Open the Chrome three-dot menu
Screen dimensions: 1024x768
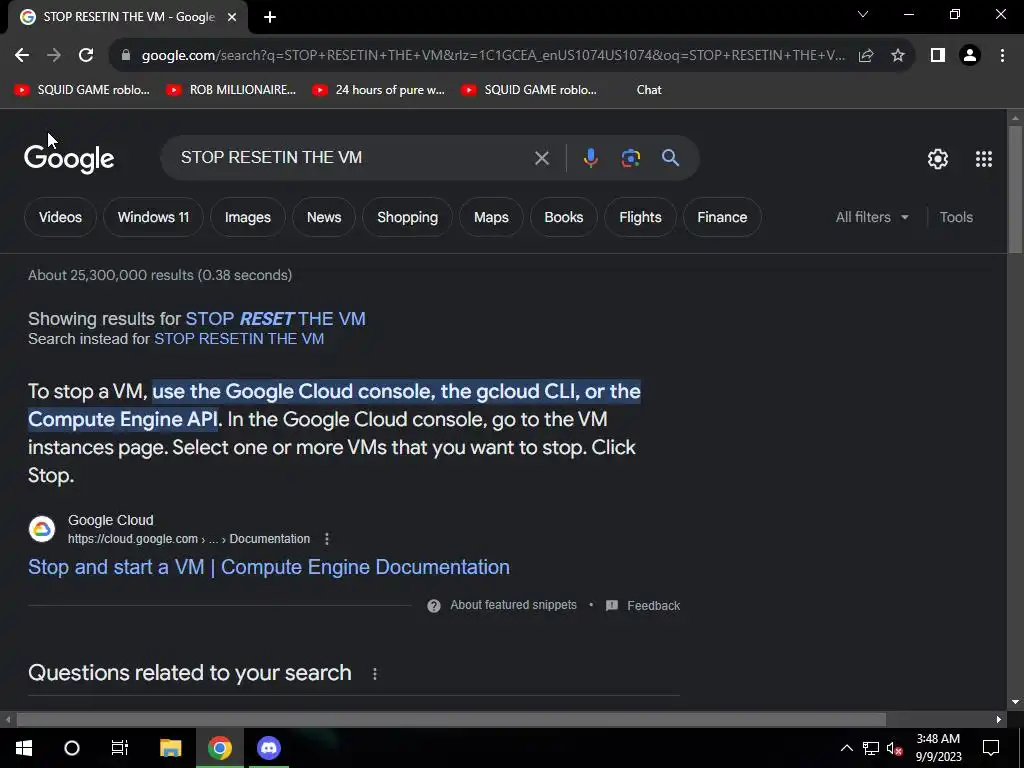1002,56
